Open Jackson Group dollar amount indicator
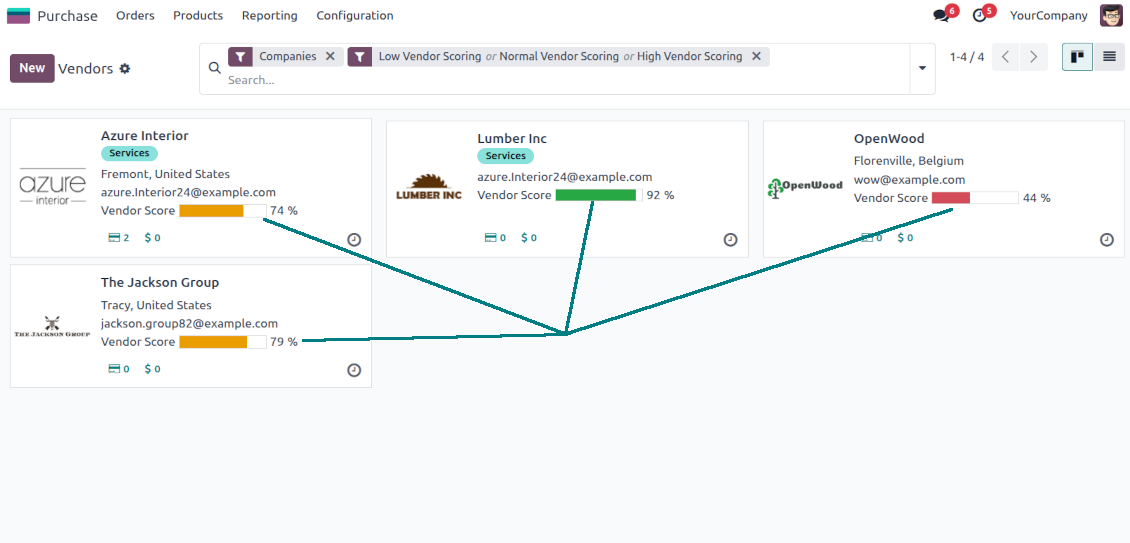Image resolution: width=1130 pixels, height=543 pixels. tap(153, 368)
